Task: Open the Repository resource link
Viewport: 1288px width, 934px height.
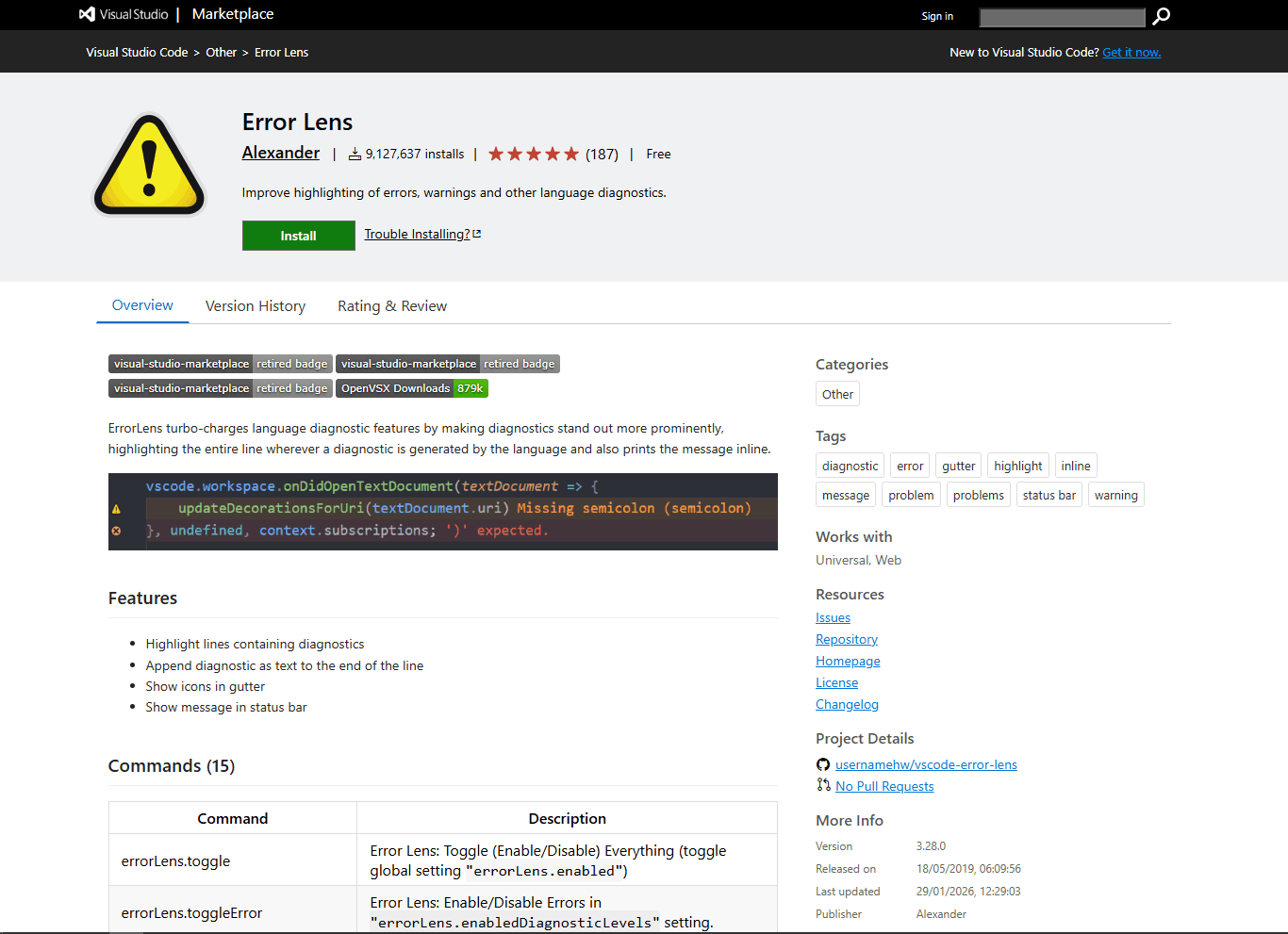Action: 847,639
